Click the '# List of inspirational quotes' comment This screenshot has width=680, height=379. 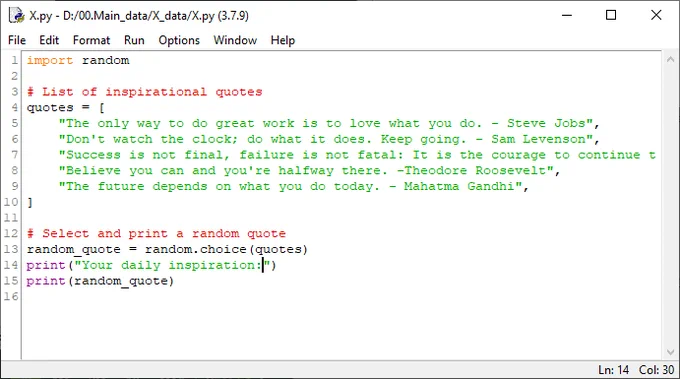145,92
